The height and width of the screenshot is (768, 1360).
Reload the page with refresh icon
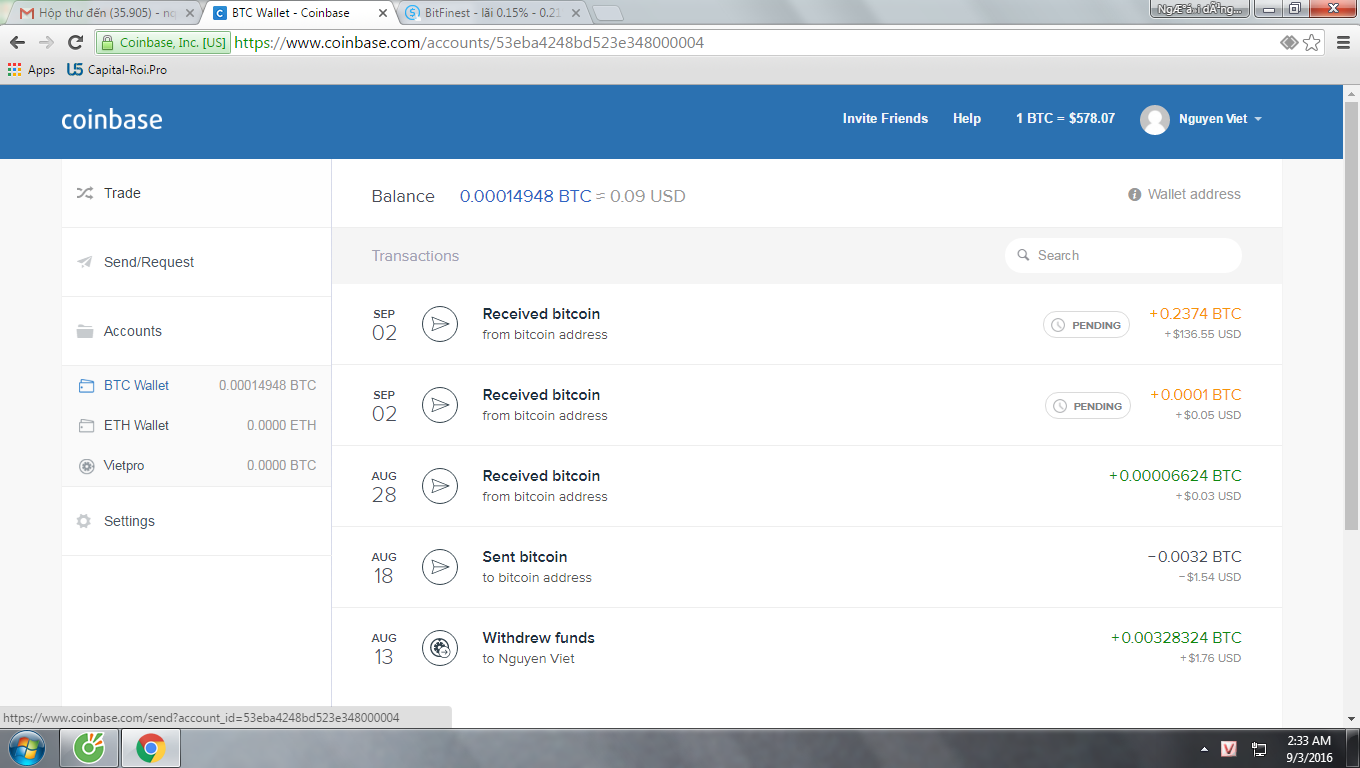[x=75, y=42]
